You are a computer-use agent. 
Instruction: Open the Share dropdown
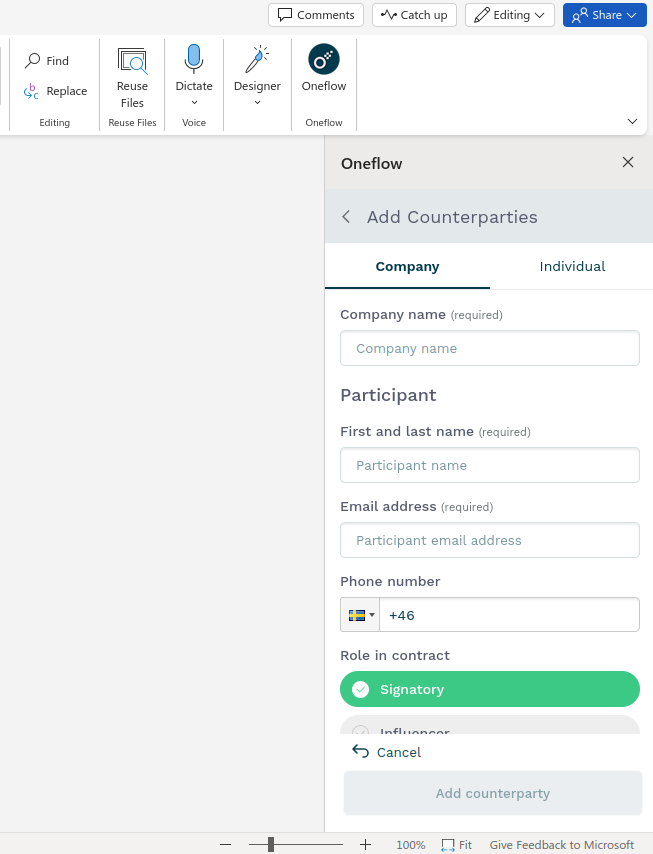605,15
